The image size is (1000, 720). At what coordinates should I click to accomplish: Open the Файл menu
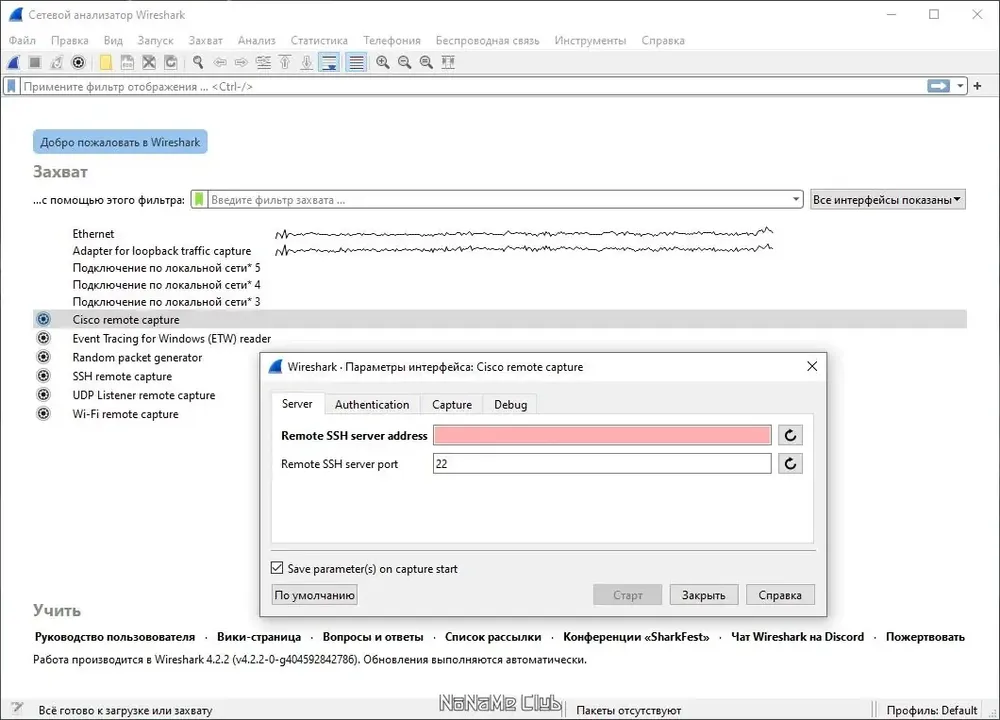click(22, 40)
